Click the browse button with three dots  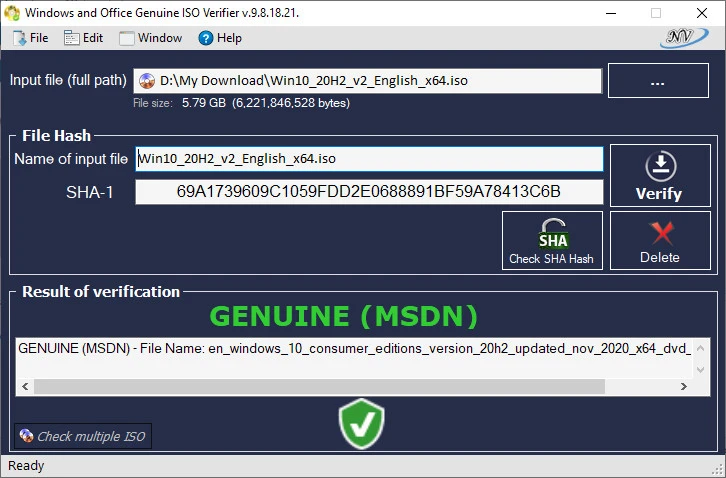[658, 81]
